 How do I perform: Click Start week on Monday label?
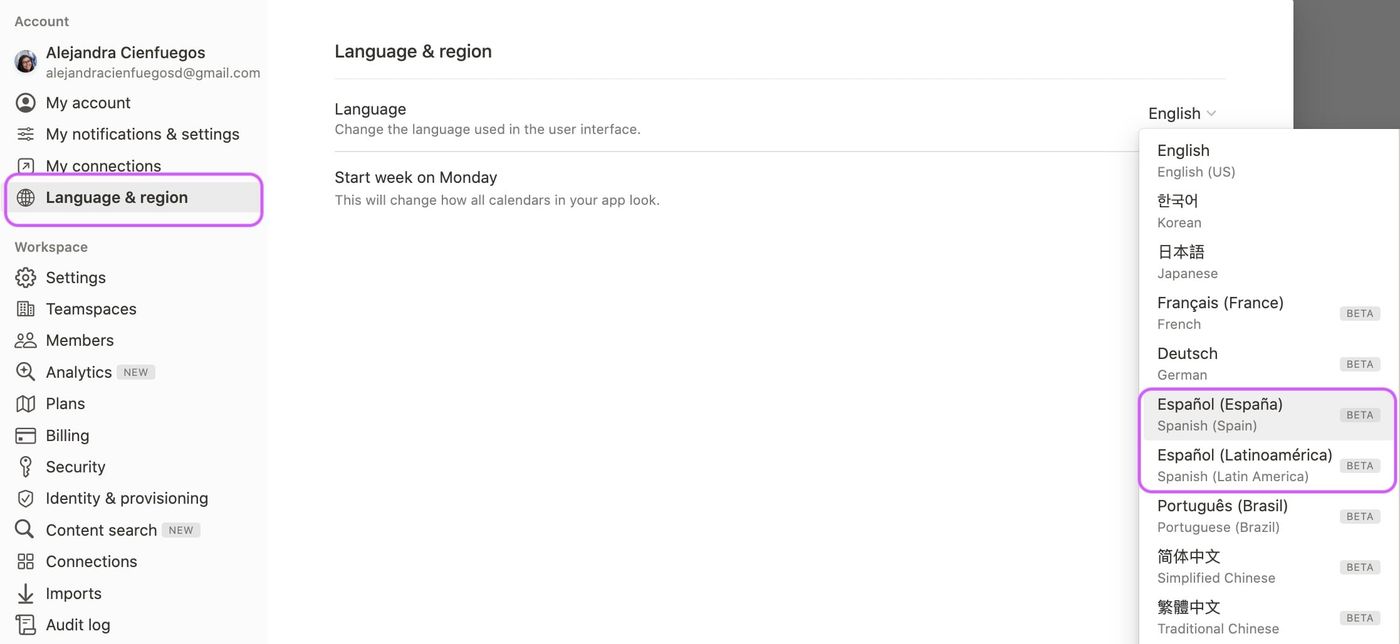pyautogui.click(x=416, y=178)
